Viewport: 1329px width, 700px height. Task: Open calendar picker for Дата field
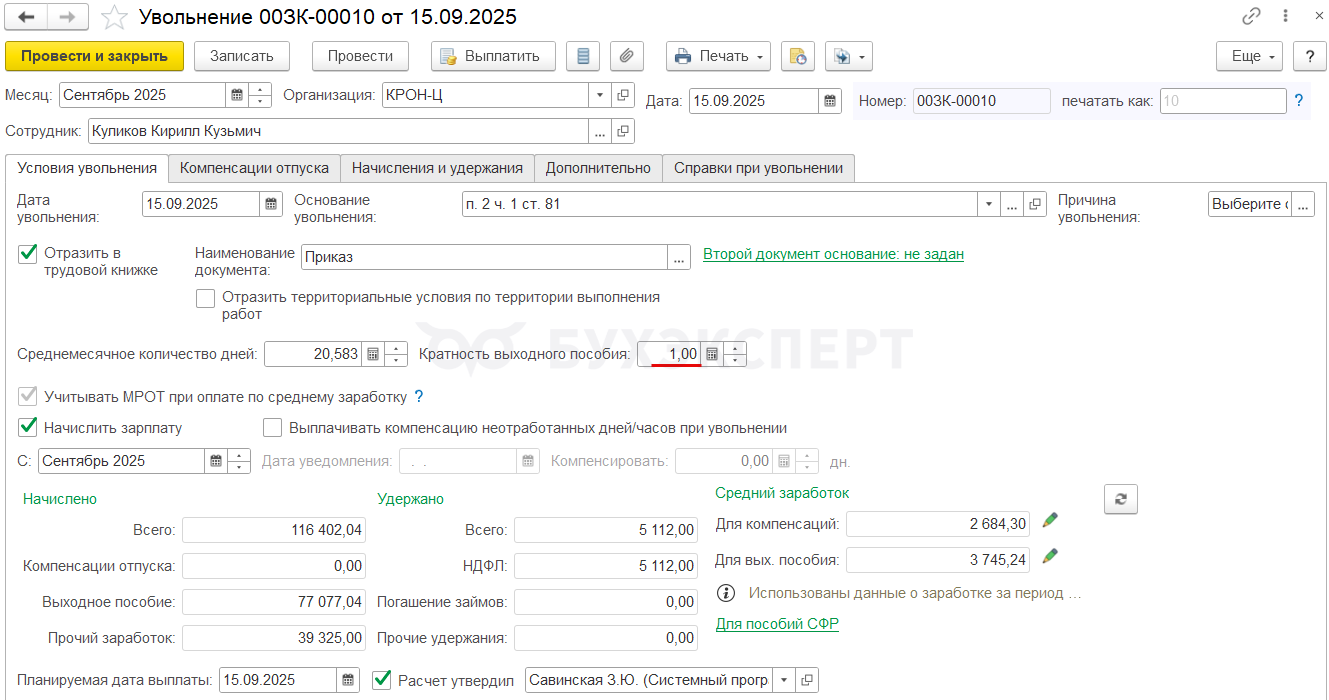830,101
